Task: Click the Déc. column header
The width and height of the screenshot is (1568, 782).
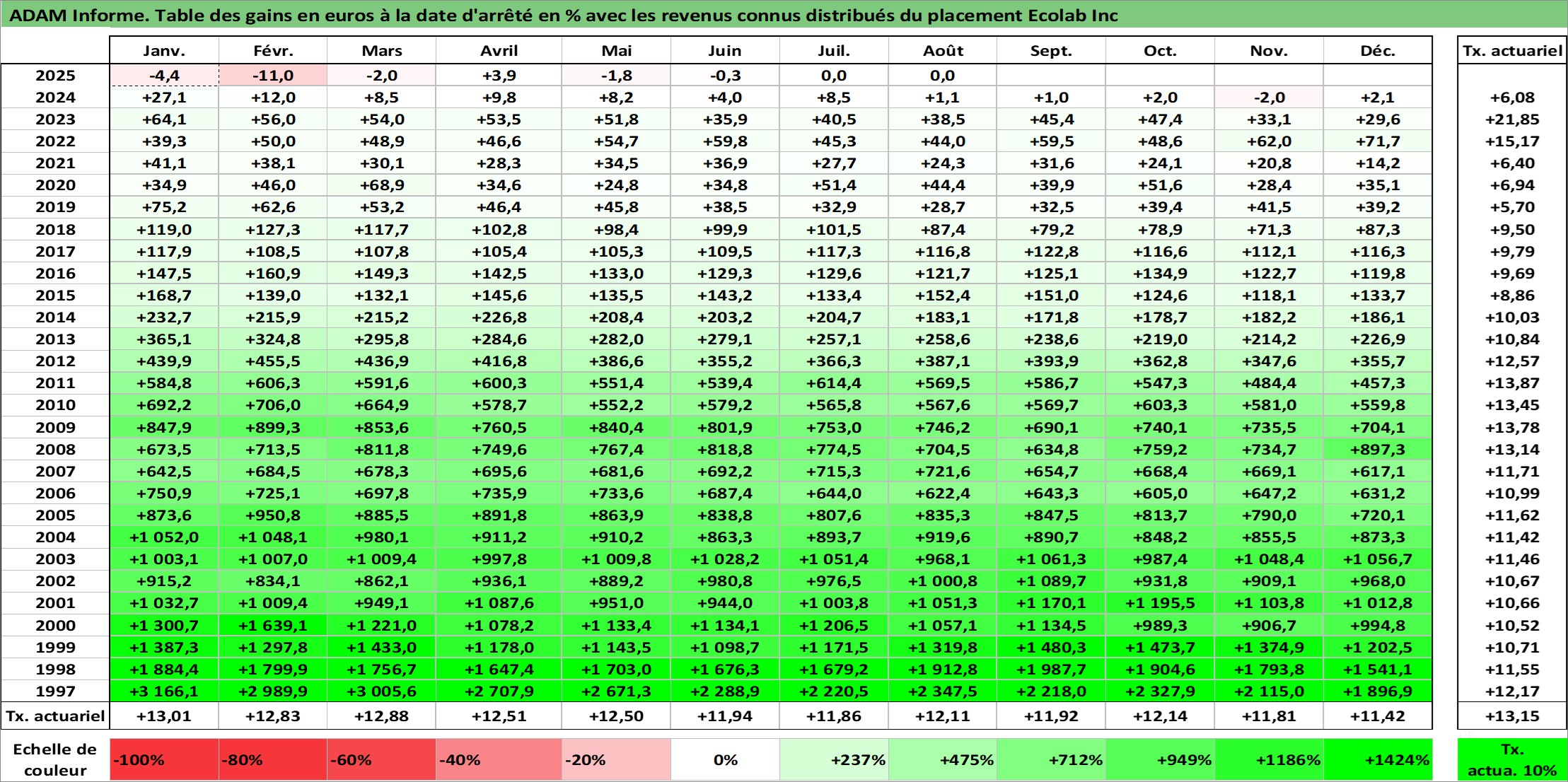Action: 1378,50
